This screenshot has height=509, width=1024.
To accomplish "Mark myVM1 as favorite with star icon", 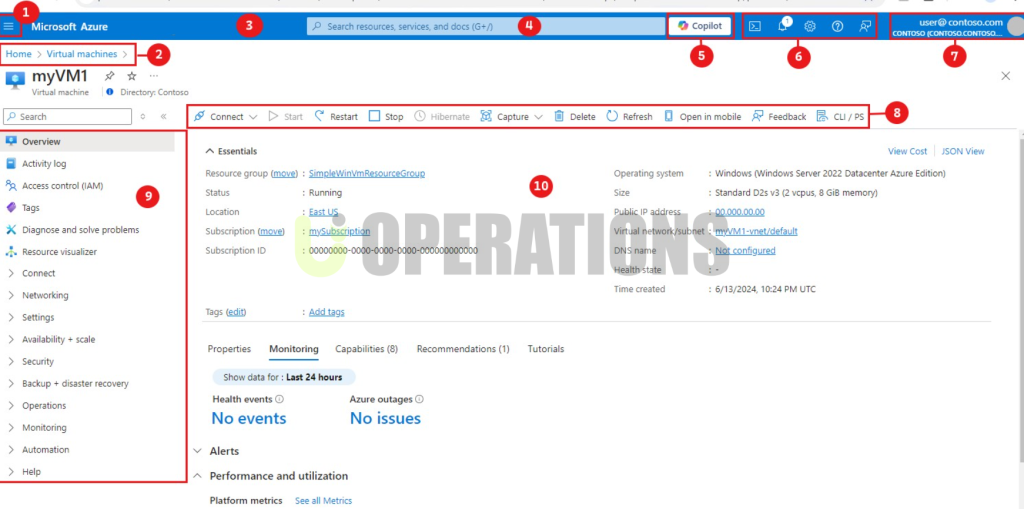I will pos(132,76).
